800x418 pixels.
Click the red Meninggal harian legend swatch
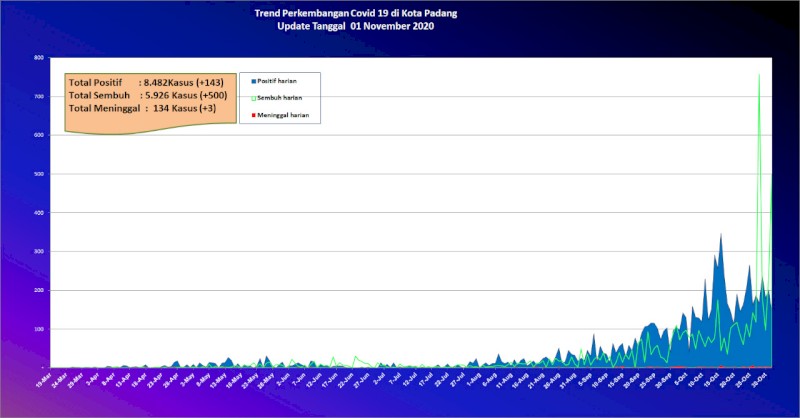pyautogui.click(x=253, y=115)
